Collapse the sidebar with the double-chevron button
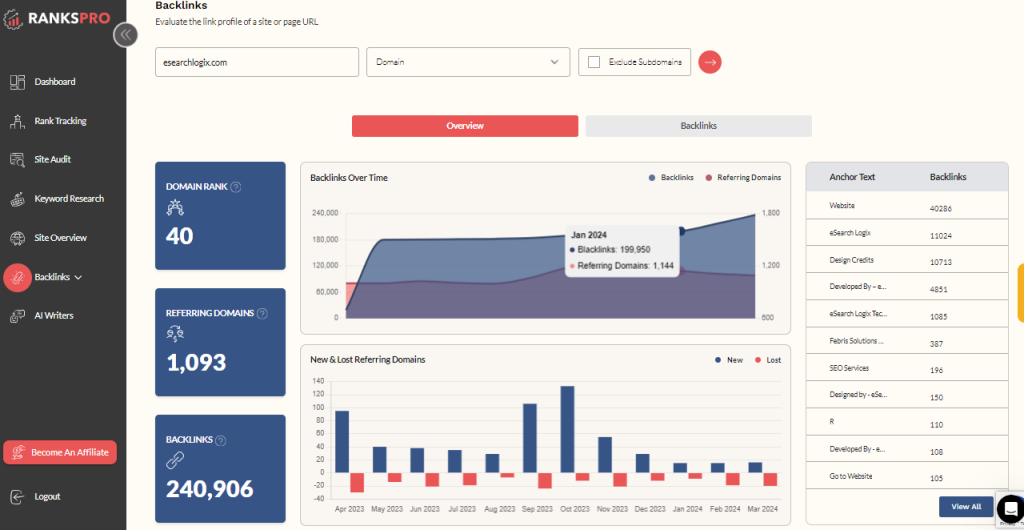 [125, 35]
